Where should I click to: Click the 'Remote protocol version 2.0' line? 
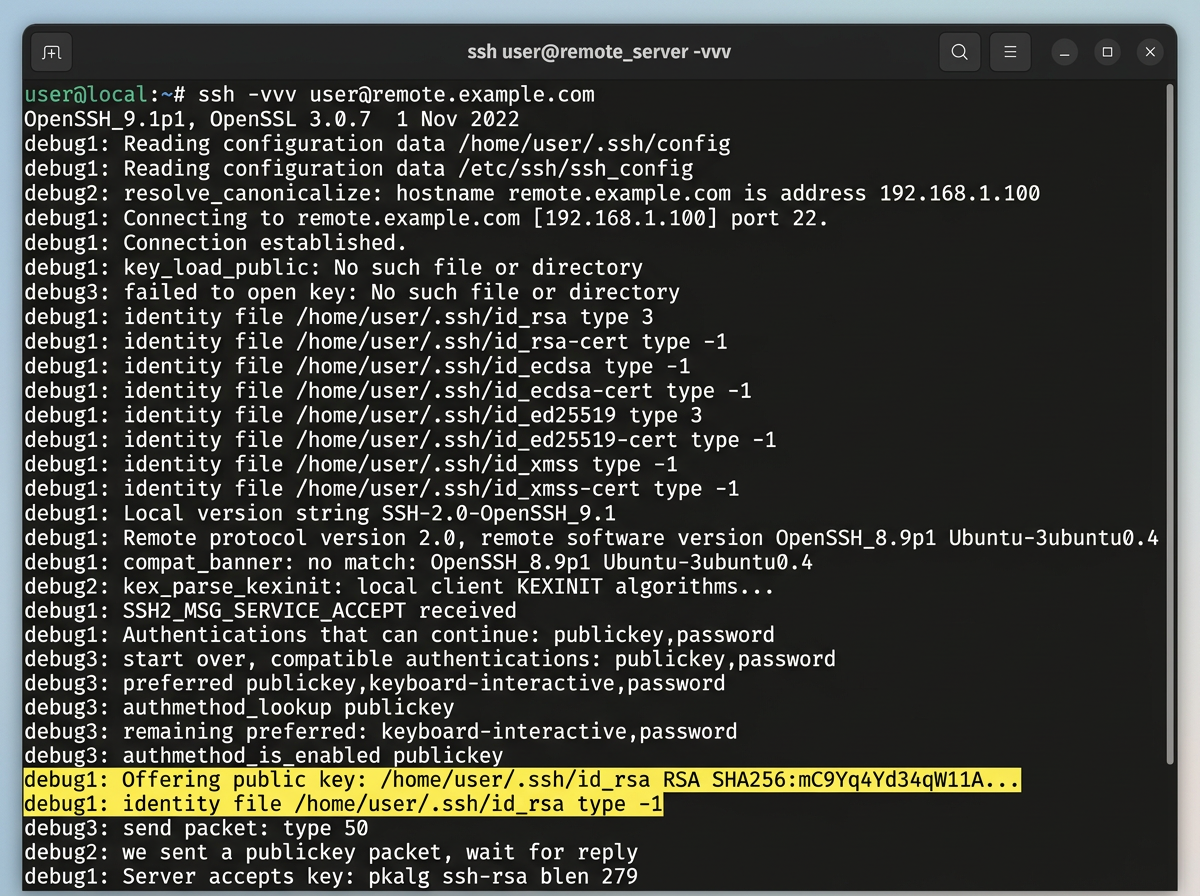591,538
